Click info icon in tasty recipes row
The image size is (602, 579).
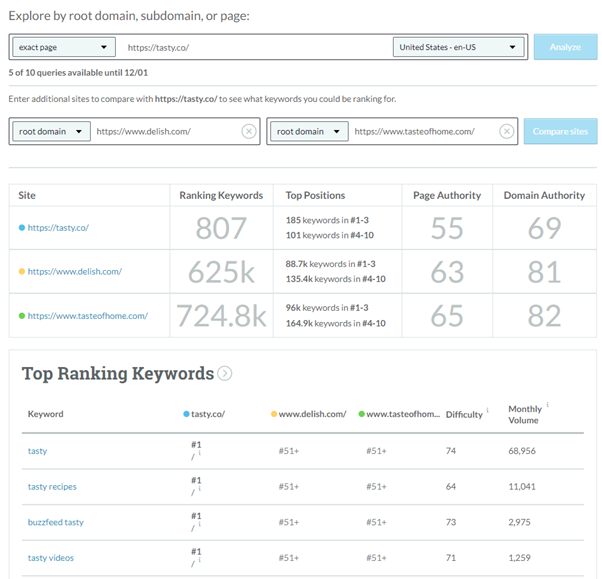200,488
